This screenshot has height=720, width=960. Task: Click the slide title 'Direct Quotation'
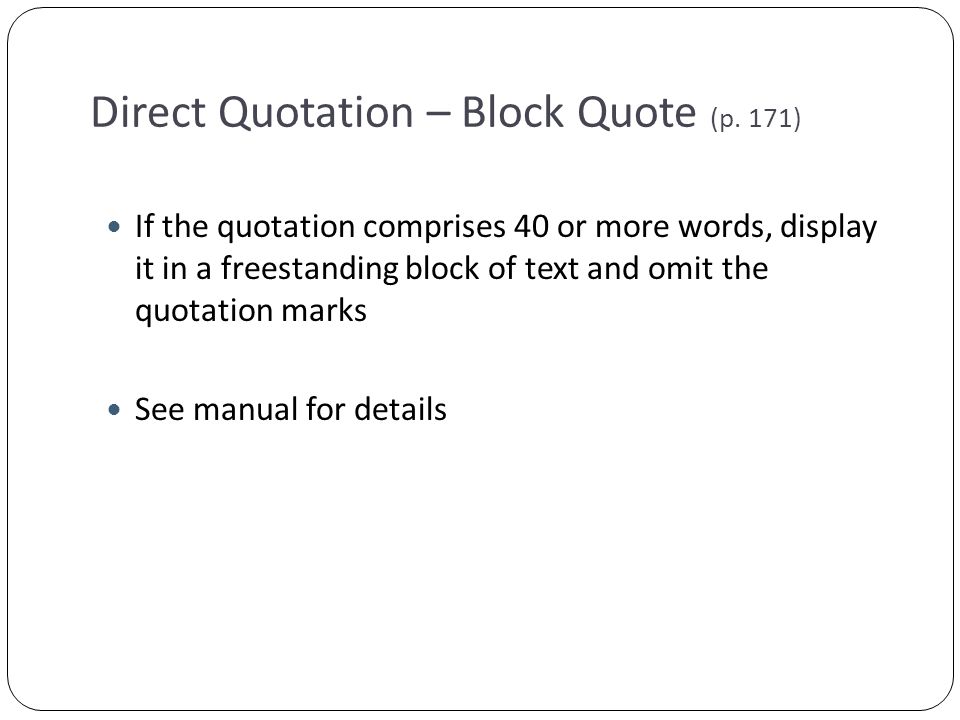[252, 113]
